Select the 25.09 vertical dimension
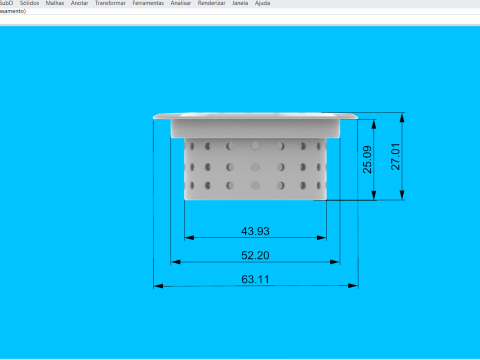Viewport: 480px width, 360px height. pos(367,159)
